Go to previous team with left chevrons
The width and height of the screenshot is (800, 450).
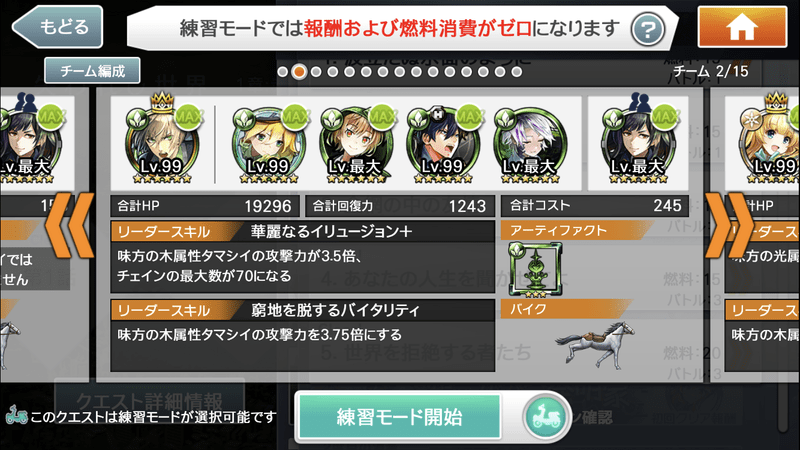[70, 225]
